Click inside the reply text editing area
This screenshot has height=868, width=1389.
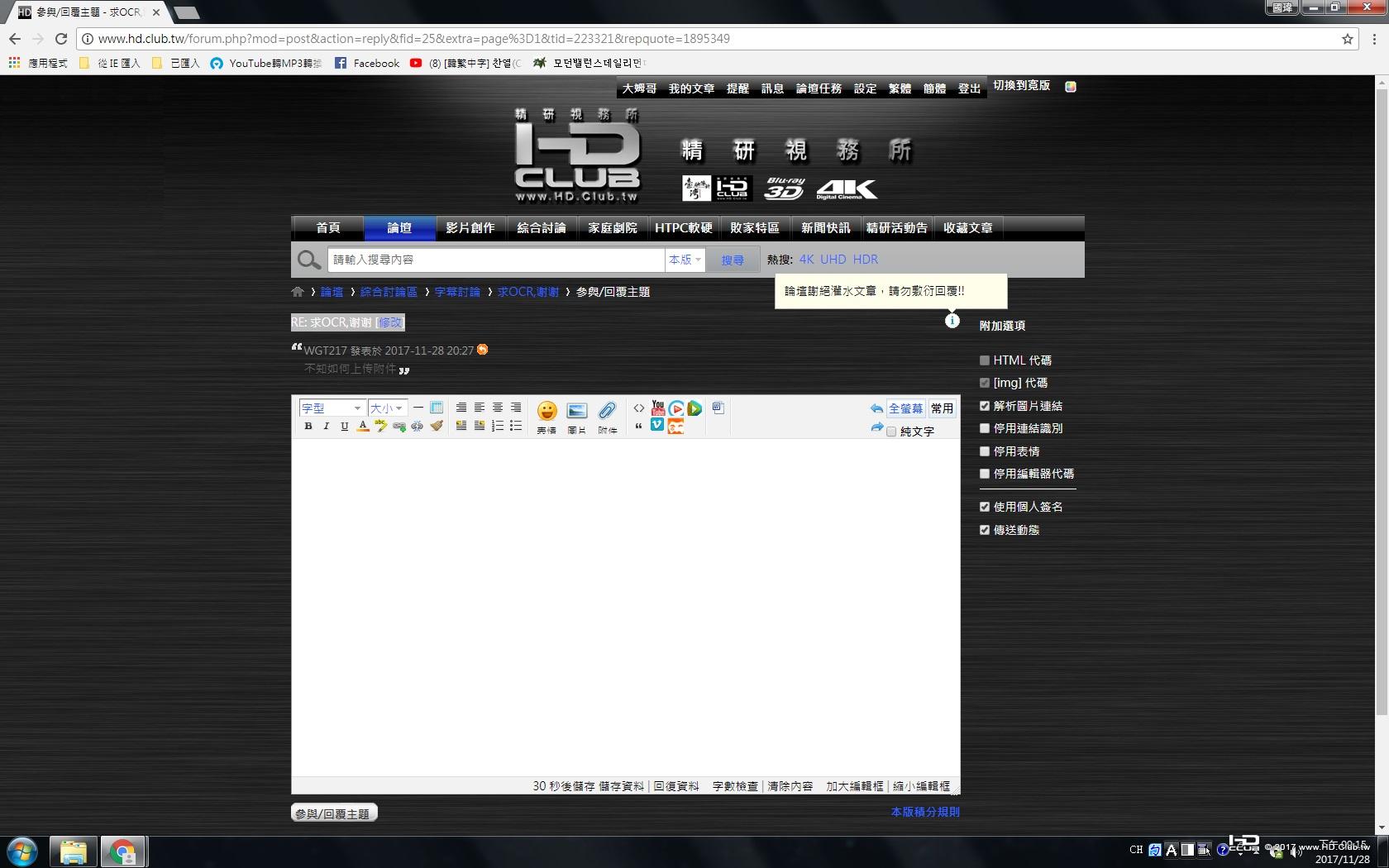626,608
